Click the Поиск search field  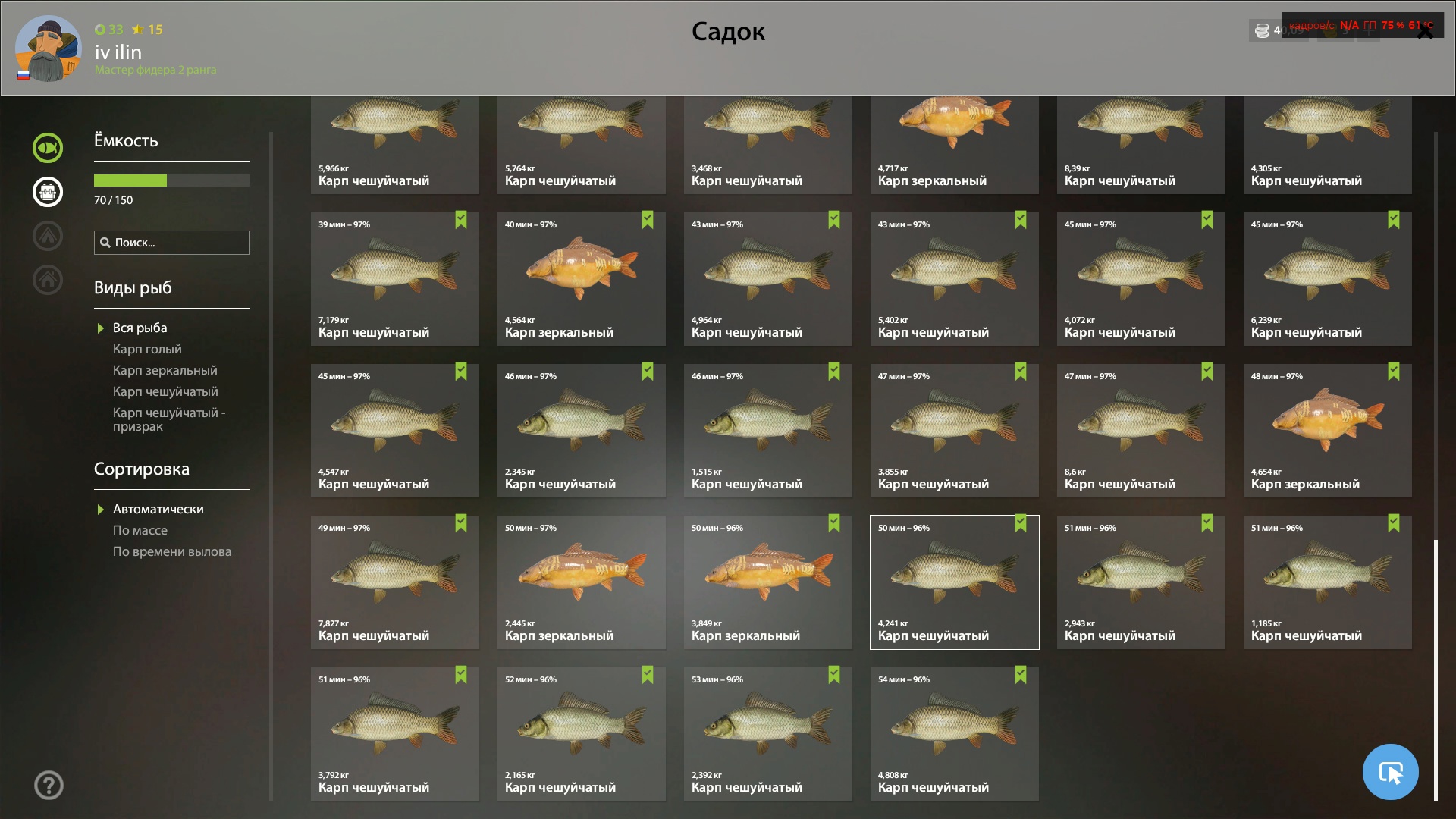(172, 243)
